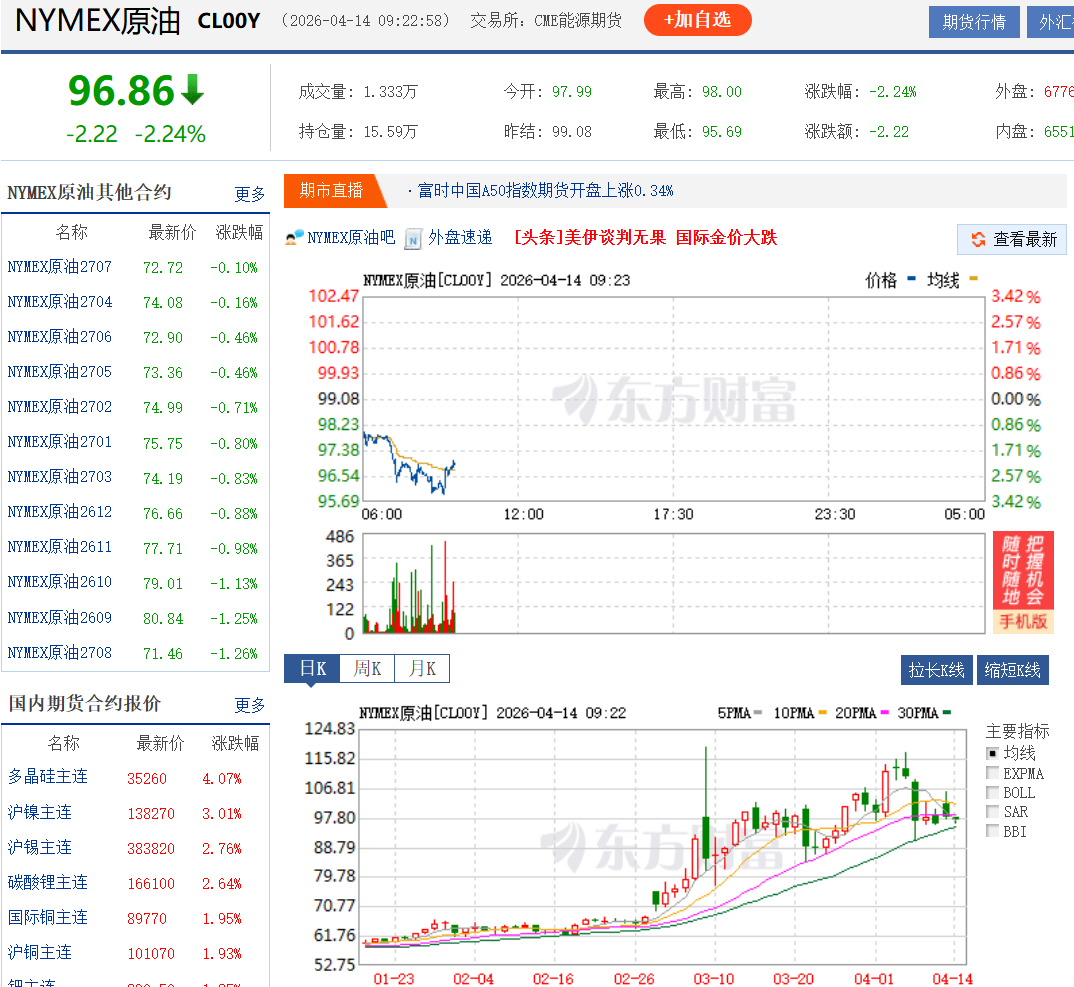
Task: Open the NYMEX原油2703 contract
Action: pyautogui.click(x=60, y=477)
